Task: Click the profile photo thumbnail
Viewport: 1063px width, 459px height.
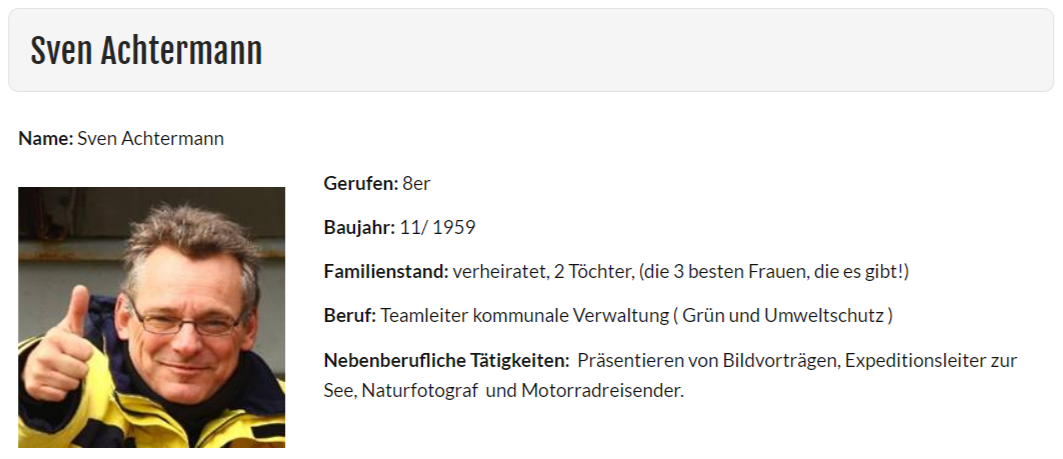Action: click(x=151, y=317)
